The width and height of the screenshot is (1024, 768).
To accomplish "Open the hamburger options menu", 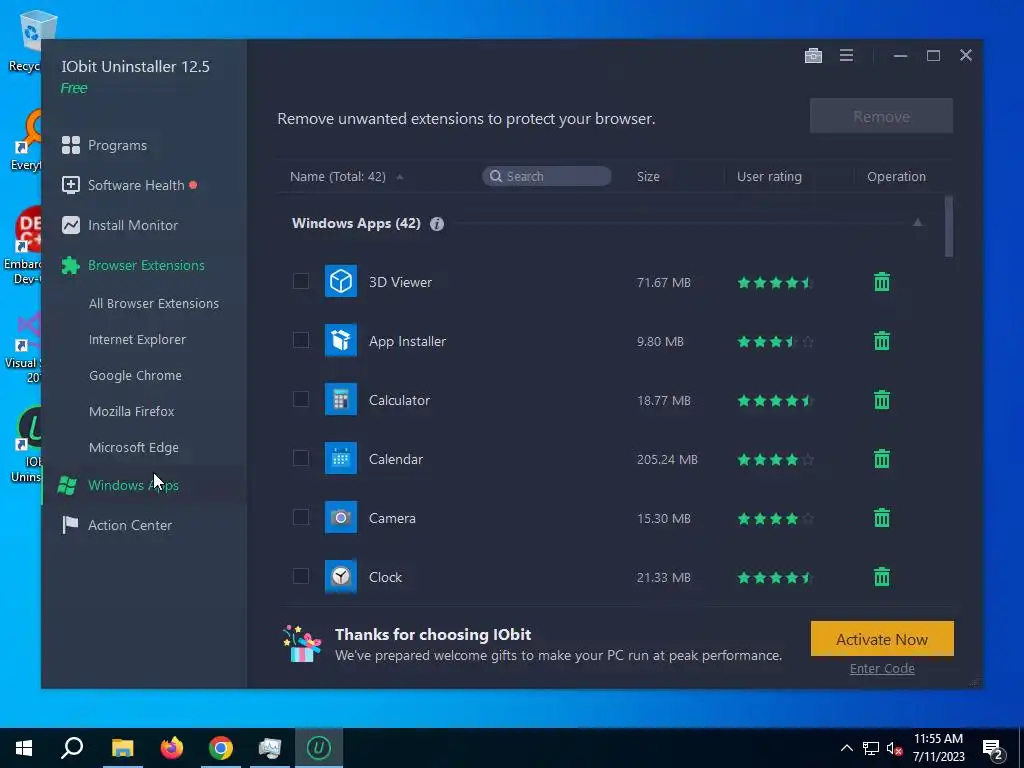I will [x=846, y=56].
